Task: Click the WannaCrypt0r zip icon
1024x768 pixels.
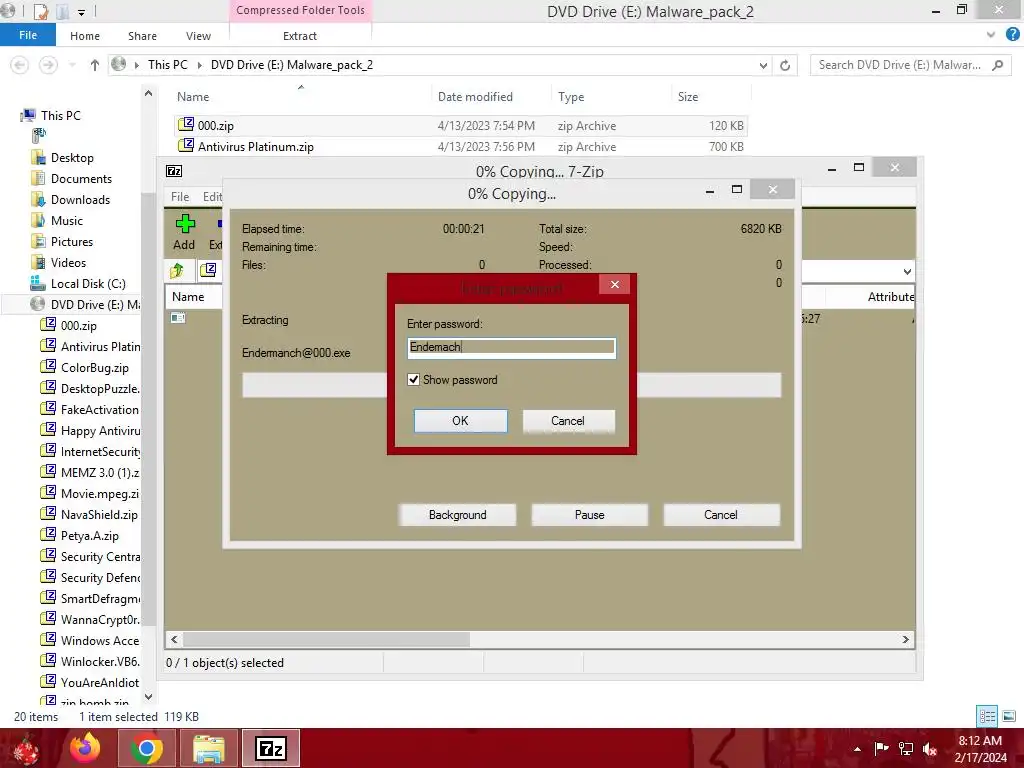Action: (x=48, y=618)
